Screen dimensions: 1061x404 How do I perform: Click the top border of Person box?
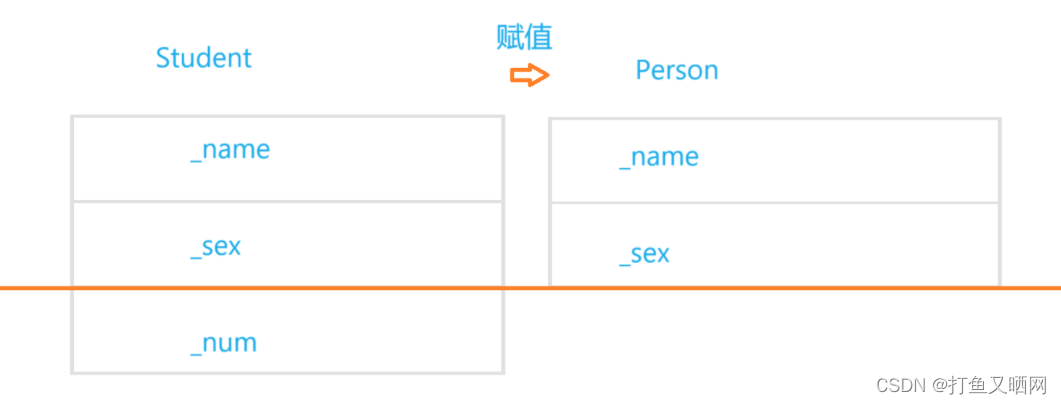click(x=775, y=119)
